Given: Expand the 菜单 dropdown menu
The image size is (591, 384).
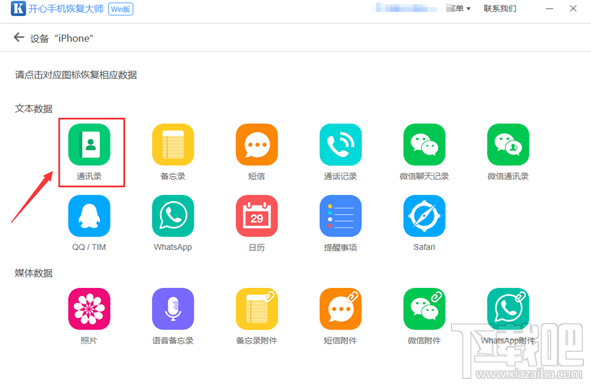Looking at the screenshot, I should coord(458,8).
